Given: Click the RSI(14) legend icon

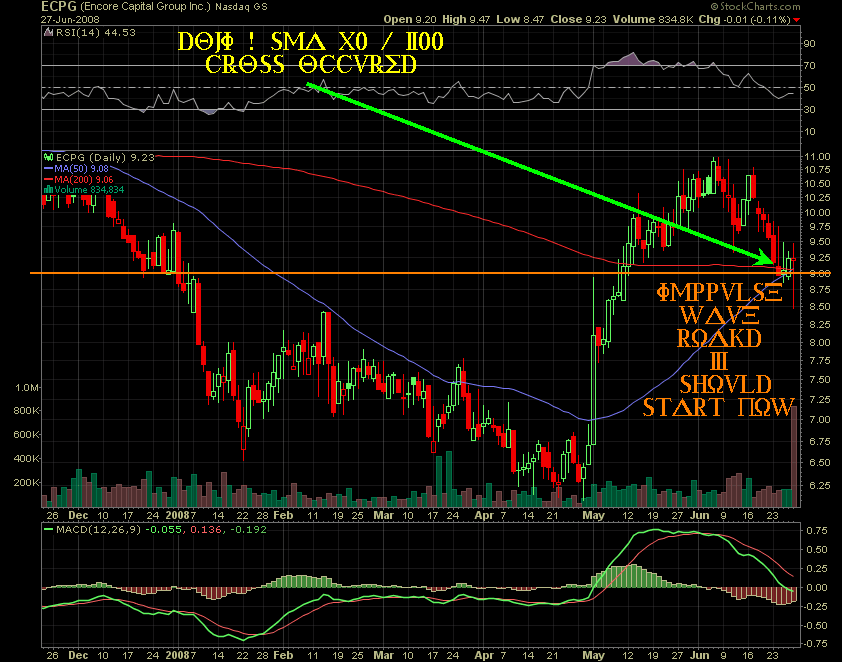Looking at the screenshot, I should coord(49,33).
